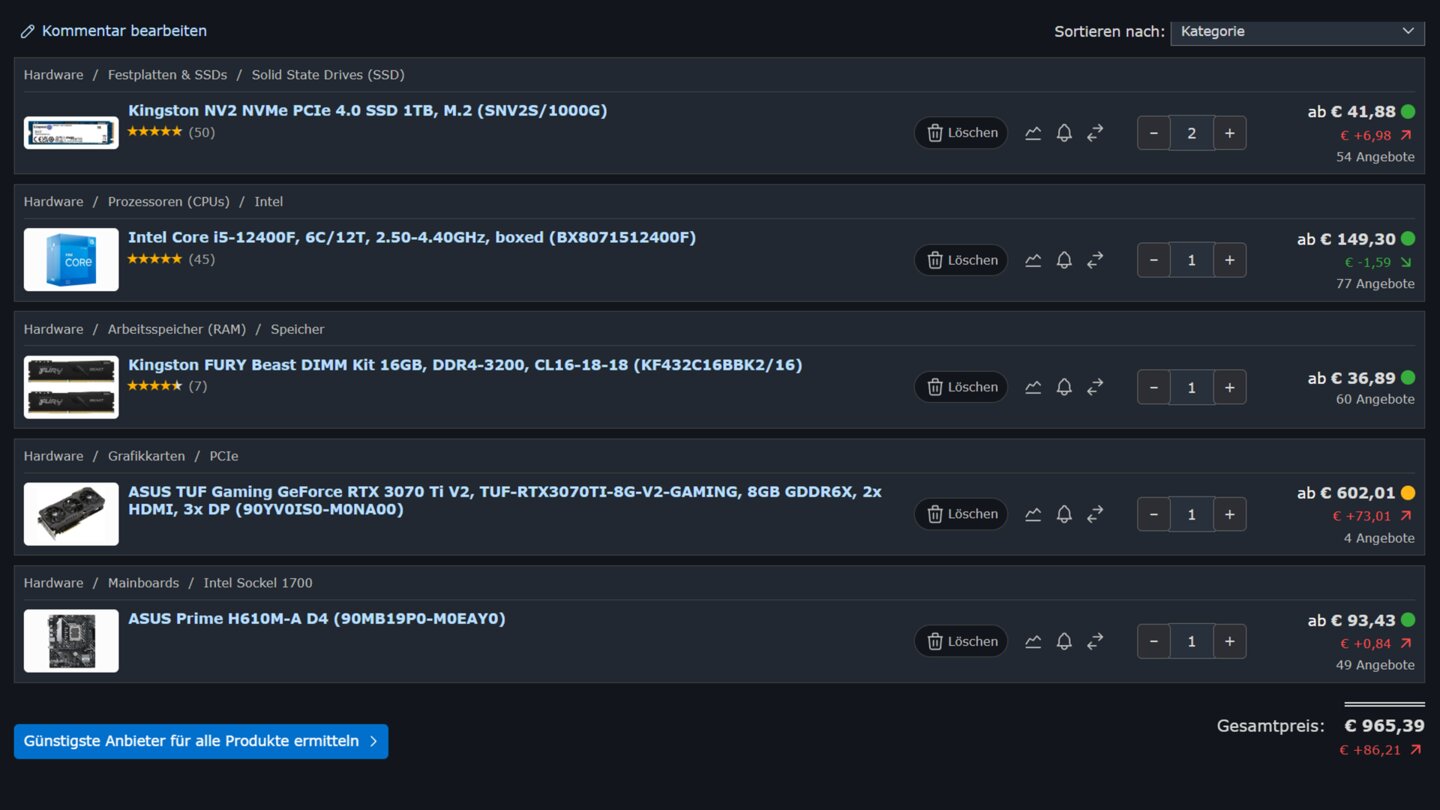This screenshot has height=810, width=1440.
Task: Open price history chart for Kingston NV2 SSD
Action: (x=1033, y=133)
